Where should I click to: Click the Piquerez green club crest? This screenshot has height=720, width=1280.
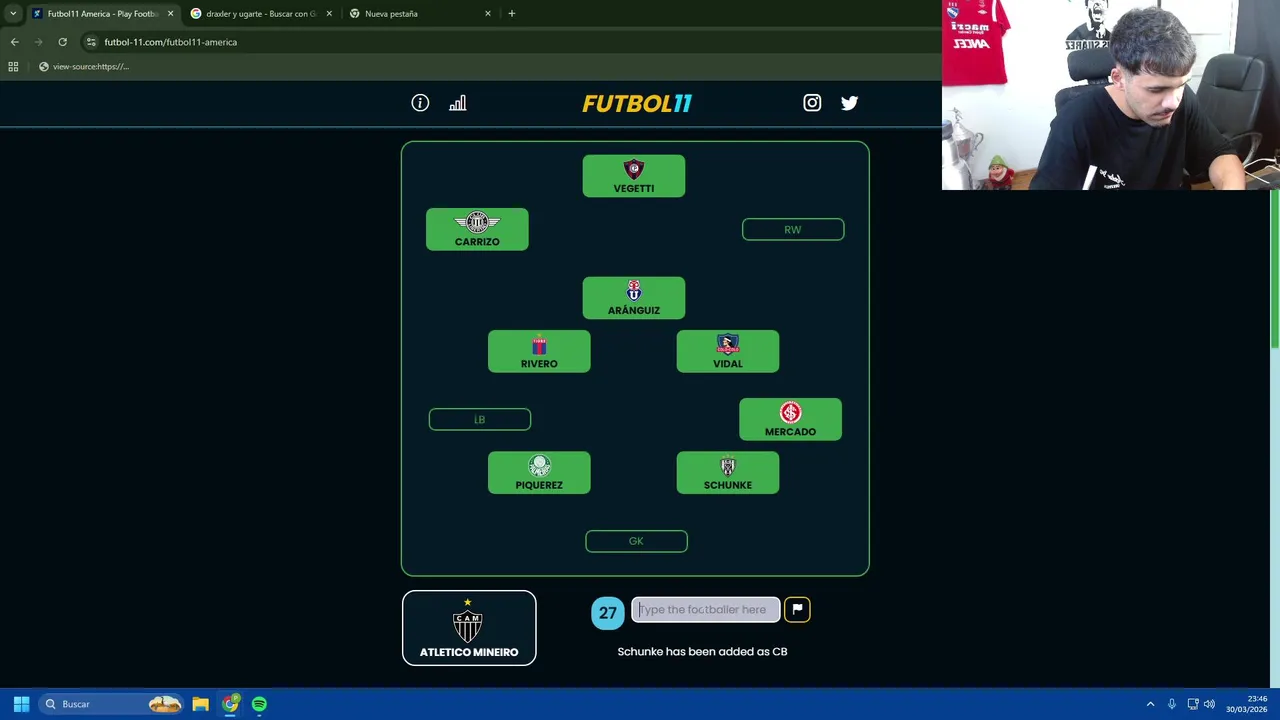pos(539,466)
